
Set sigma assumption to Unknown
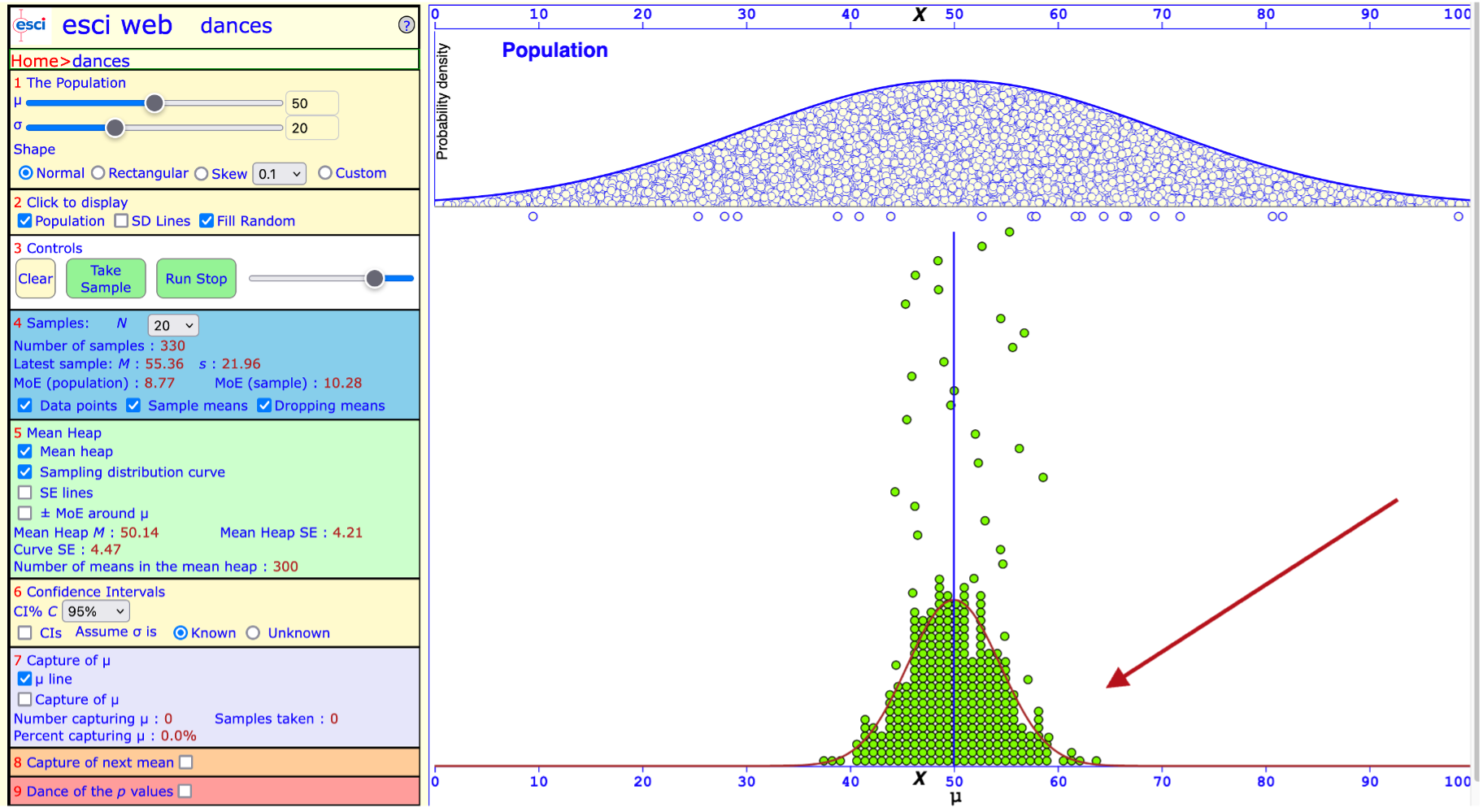(254, 633)
